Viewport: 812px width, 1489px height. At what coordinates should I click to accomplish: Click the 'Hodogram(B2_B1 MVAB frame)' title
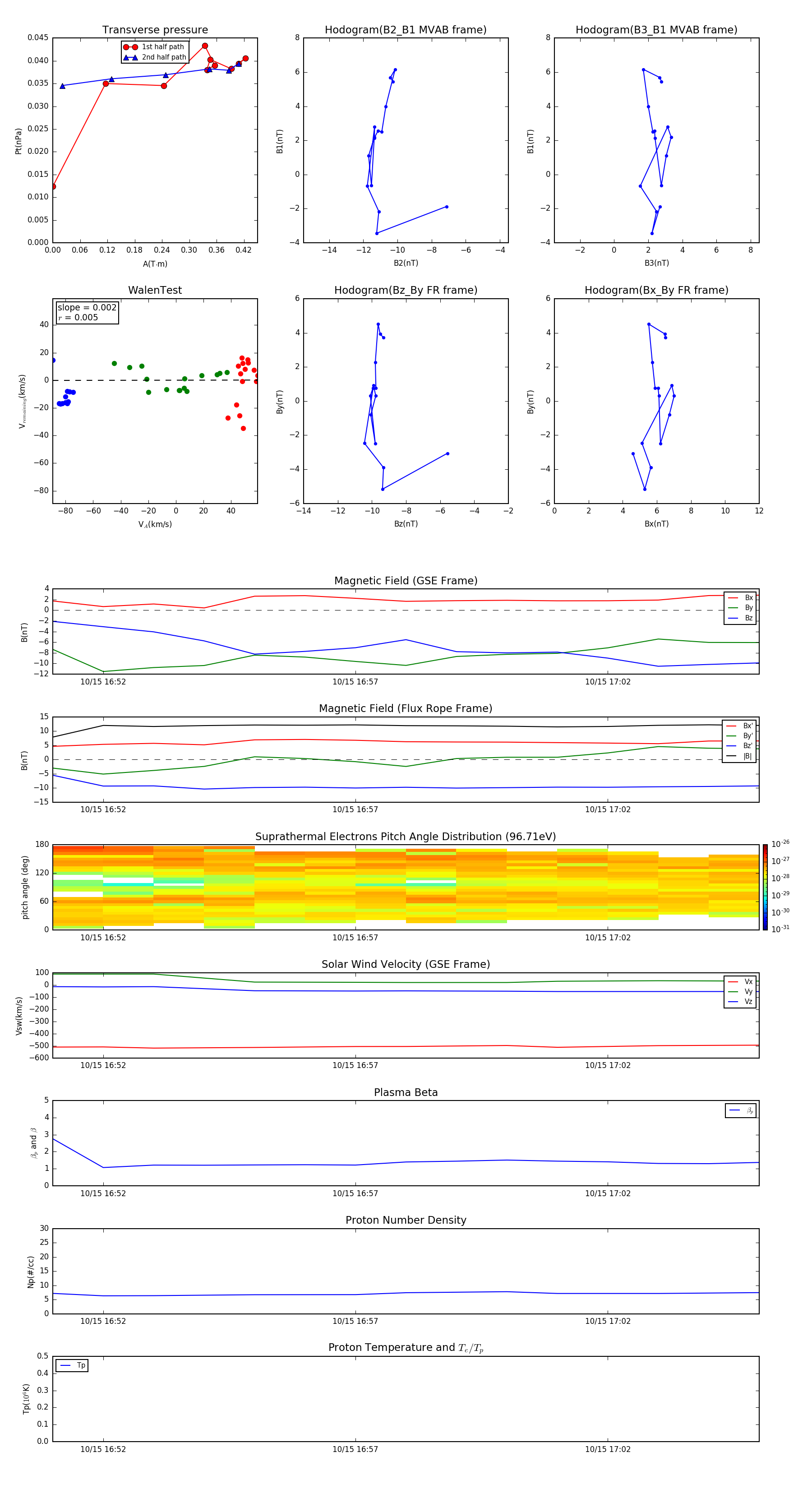click(406, 30)
